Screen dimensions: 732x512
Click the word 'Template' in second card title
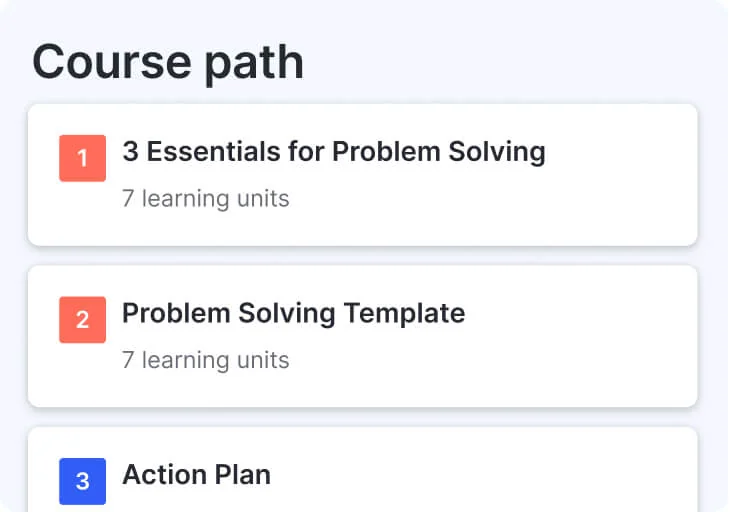pyautogui.click(x=404, y=313)
